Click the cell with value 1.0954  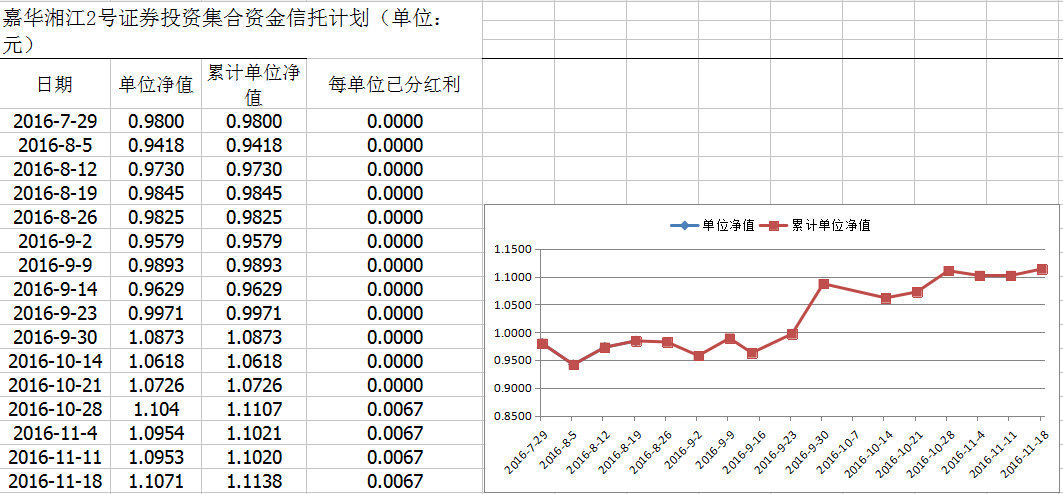156,434
